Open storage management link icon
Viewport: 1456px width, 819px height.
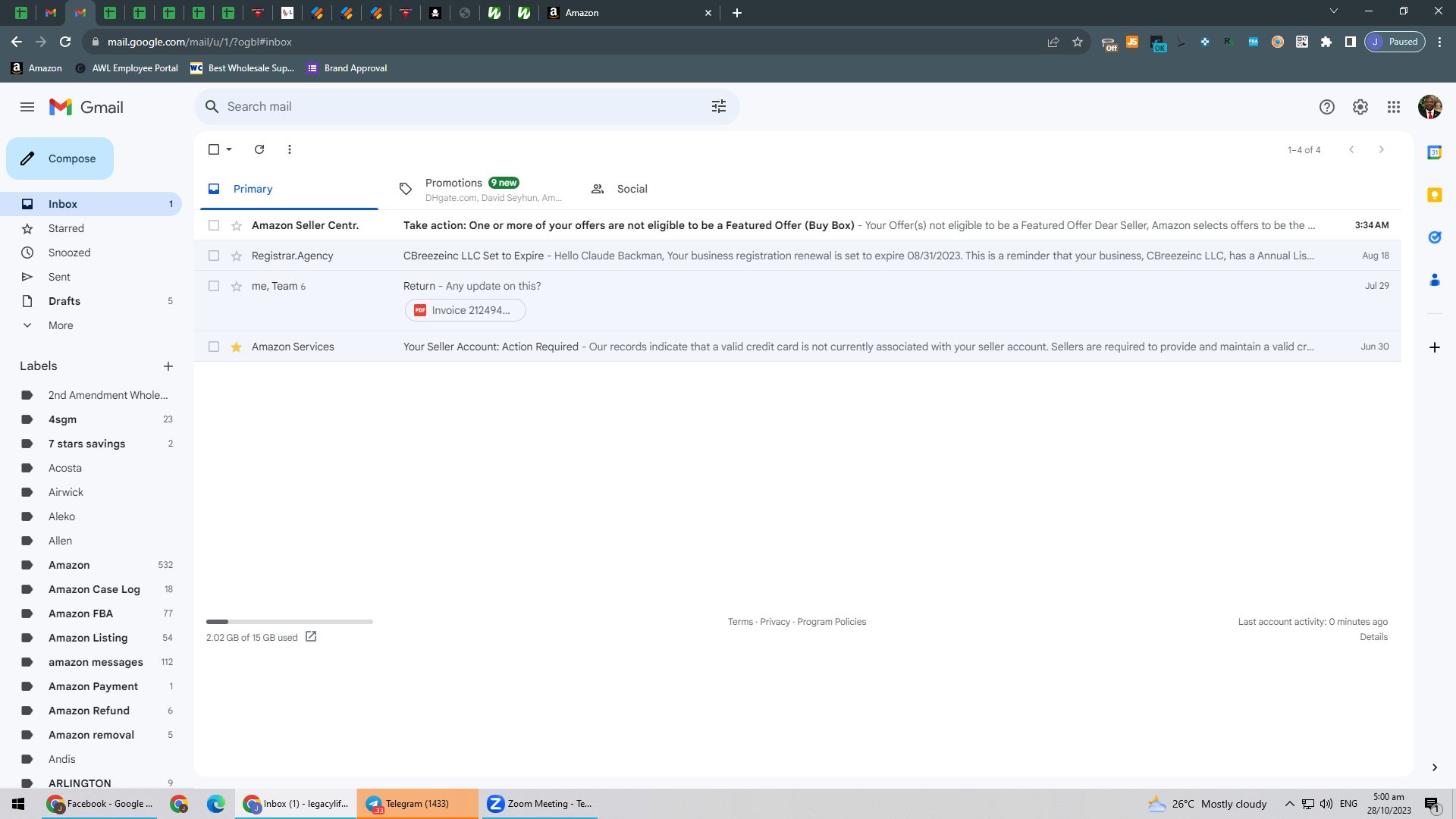point(311,637)
